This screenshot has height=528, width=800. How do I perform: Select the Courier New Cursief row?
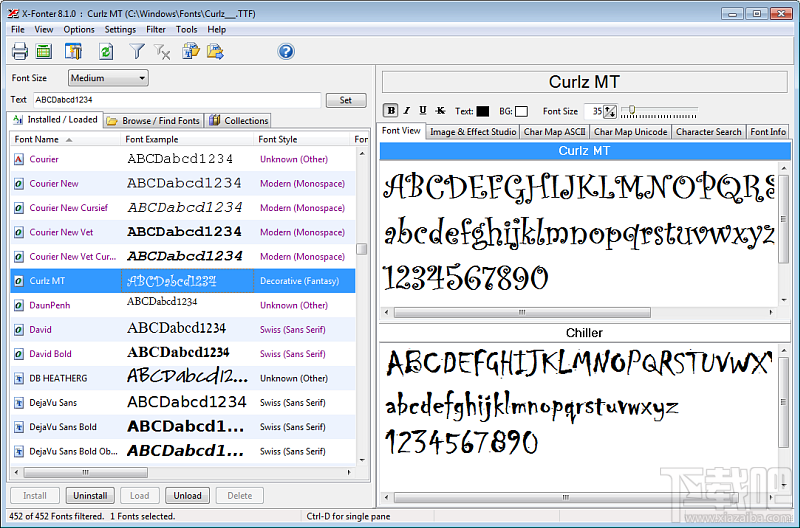coord(183,208)
